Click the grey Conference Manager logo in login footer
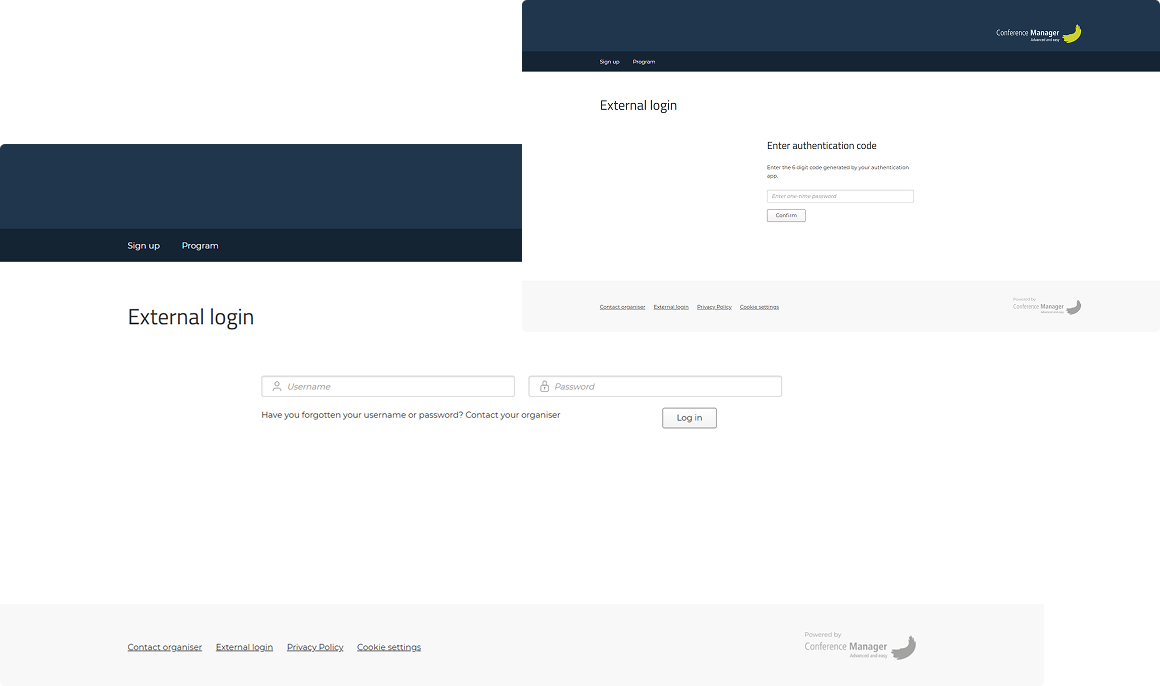Image resolution: width=1160 pixels, height=686 pixels. pos(860,646)
